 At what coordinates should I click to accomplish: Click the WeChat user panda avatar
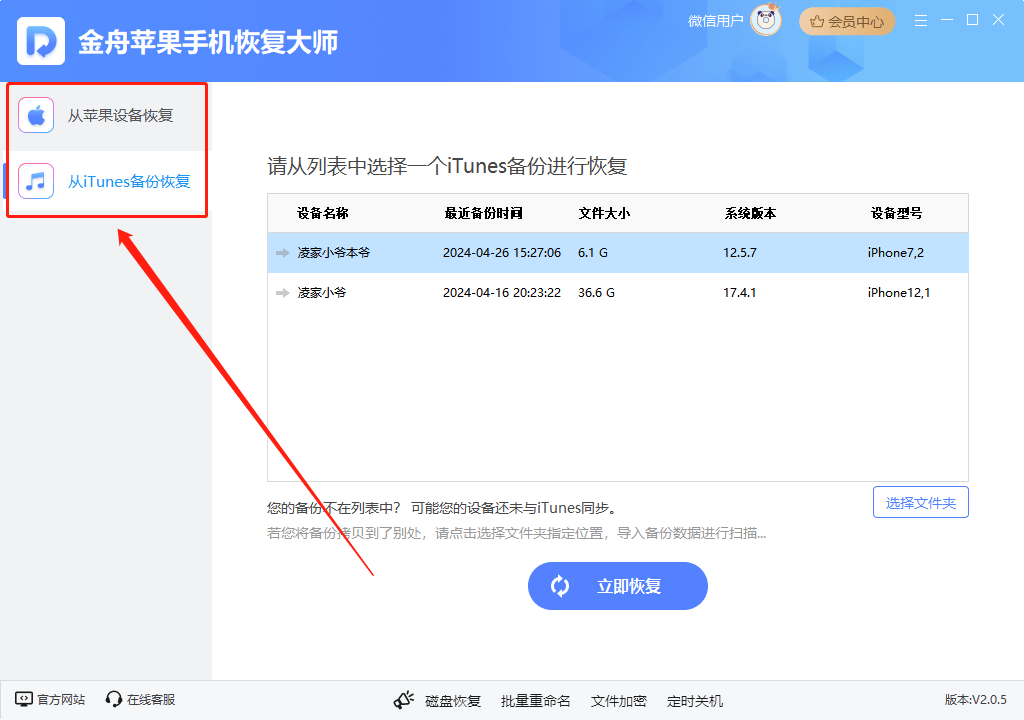[765, 20]
